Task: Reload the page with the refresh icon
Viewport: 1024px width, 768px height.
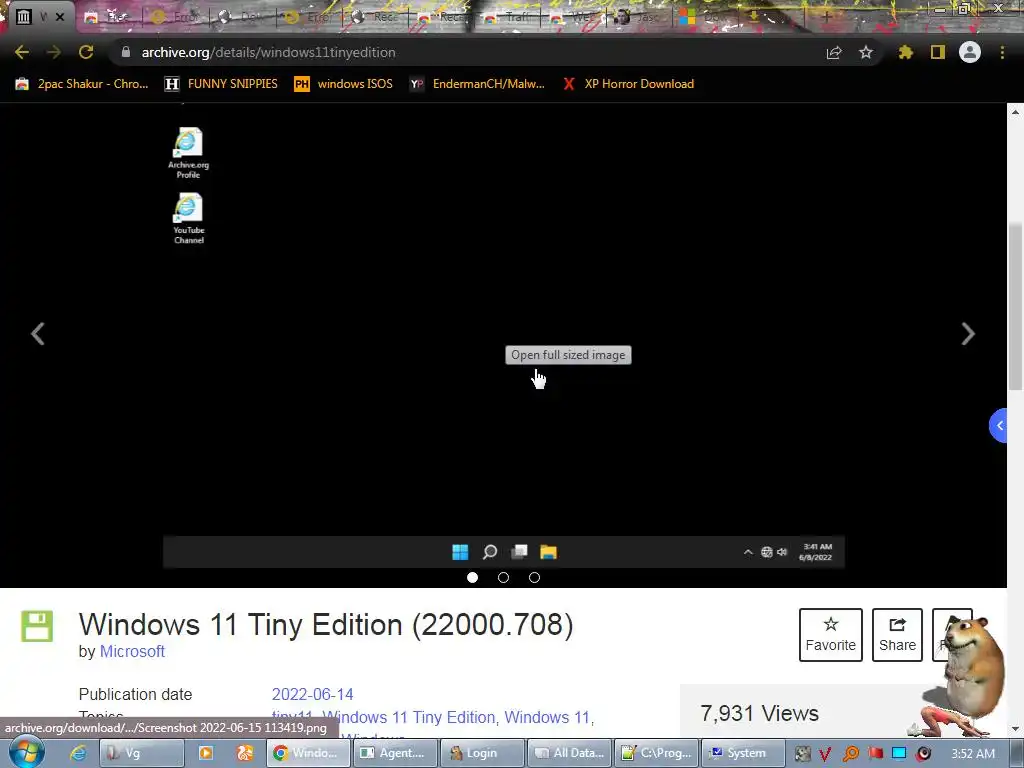Action: click(86, 52)
